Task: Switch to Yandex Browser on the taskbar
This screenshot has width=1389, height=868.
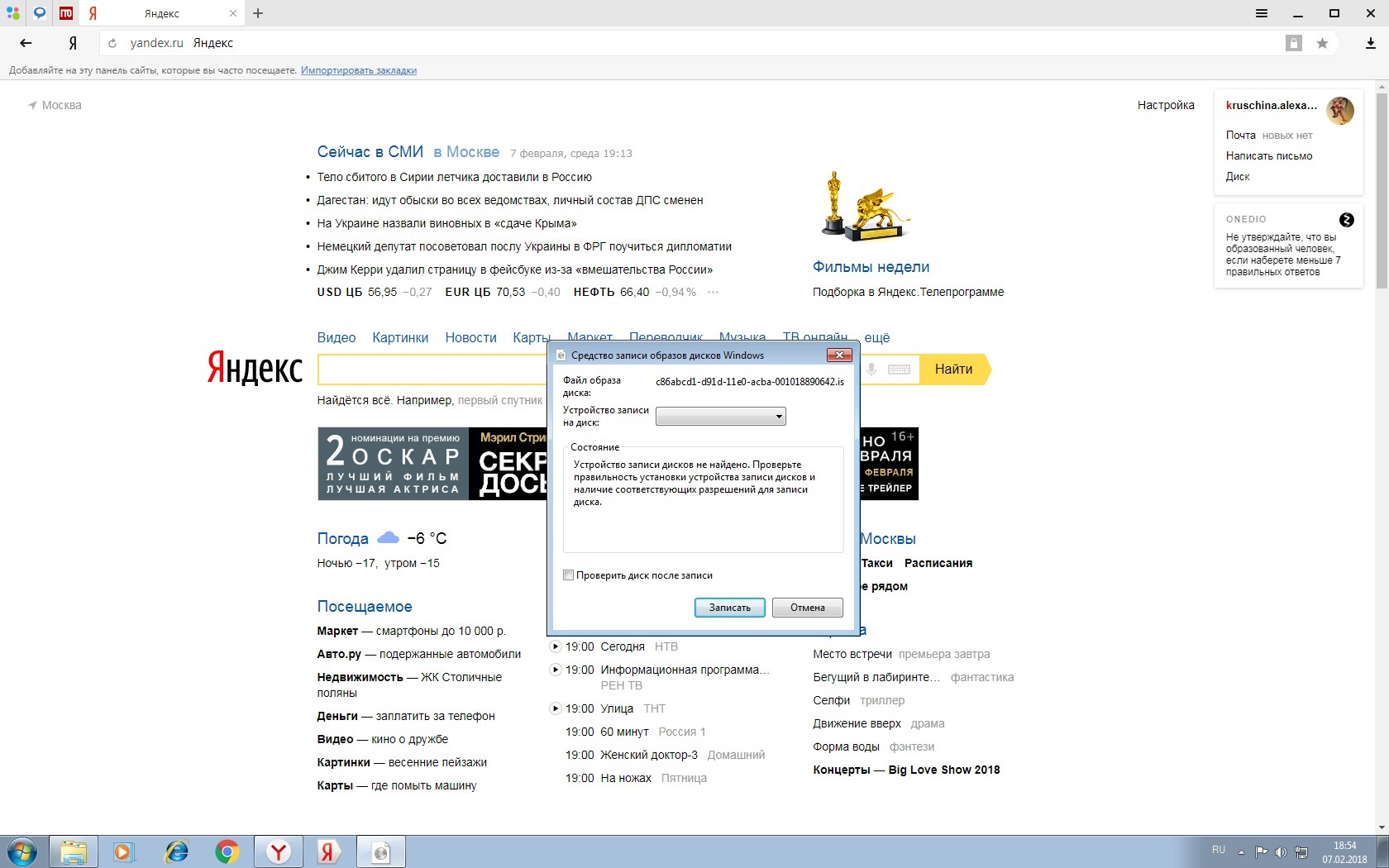Action: point(279,851)
